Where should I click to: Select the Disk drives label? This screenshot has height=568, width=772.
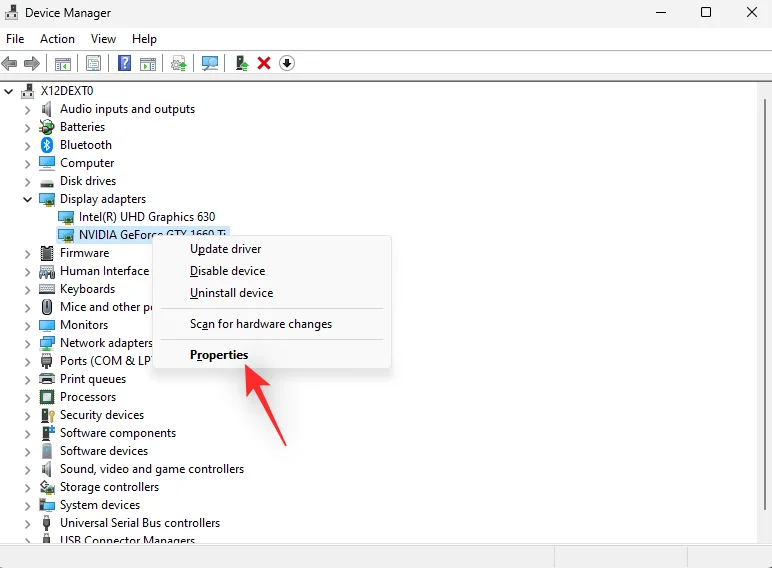[x=88, y=181]
